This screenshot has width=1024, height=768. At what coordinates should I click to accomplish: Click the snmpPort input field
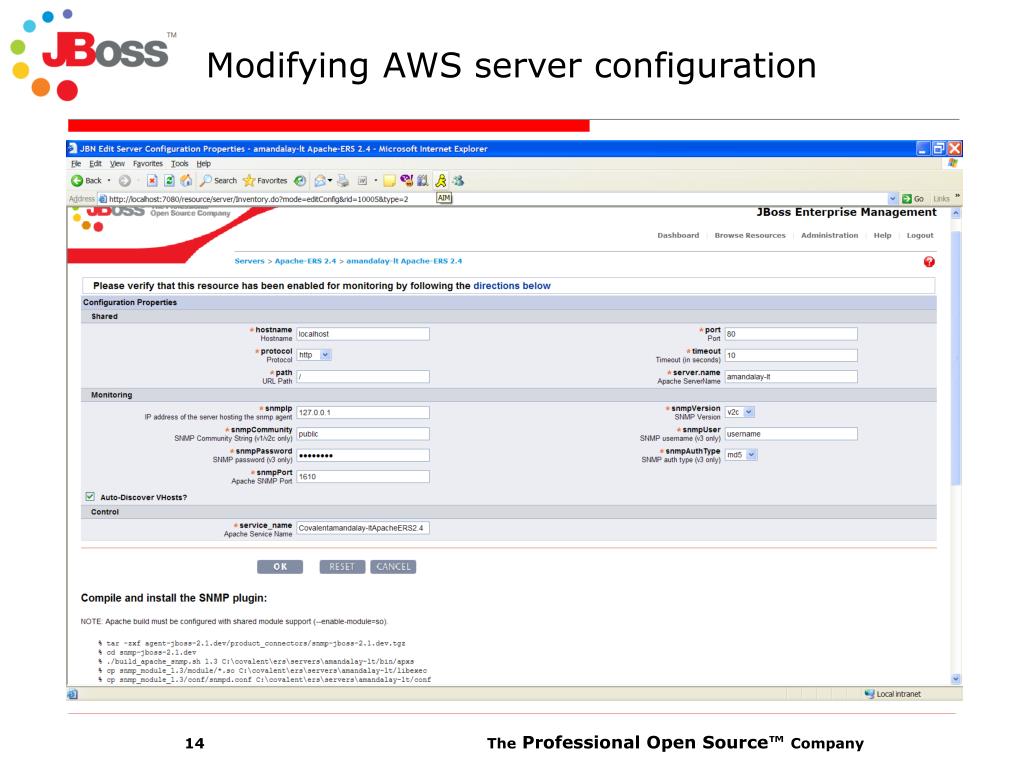[363, 477]
